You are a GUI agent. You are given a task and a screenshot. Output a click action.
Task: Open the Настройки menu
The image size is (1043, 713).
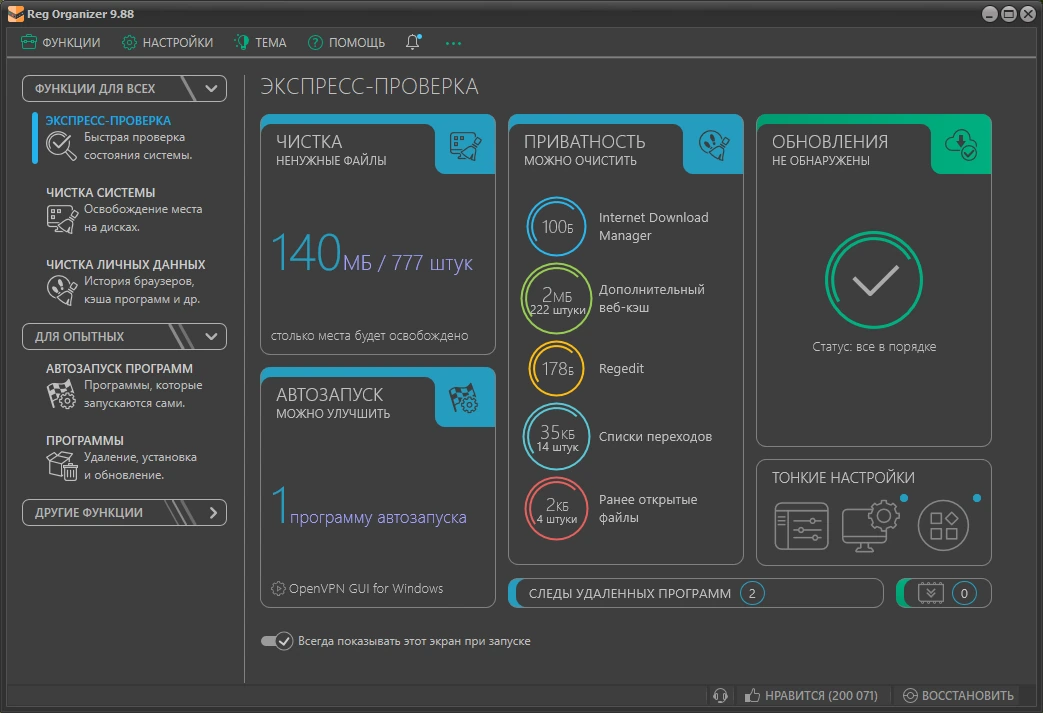(168, 43)
